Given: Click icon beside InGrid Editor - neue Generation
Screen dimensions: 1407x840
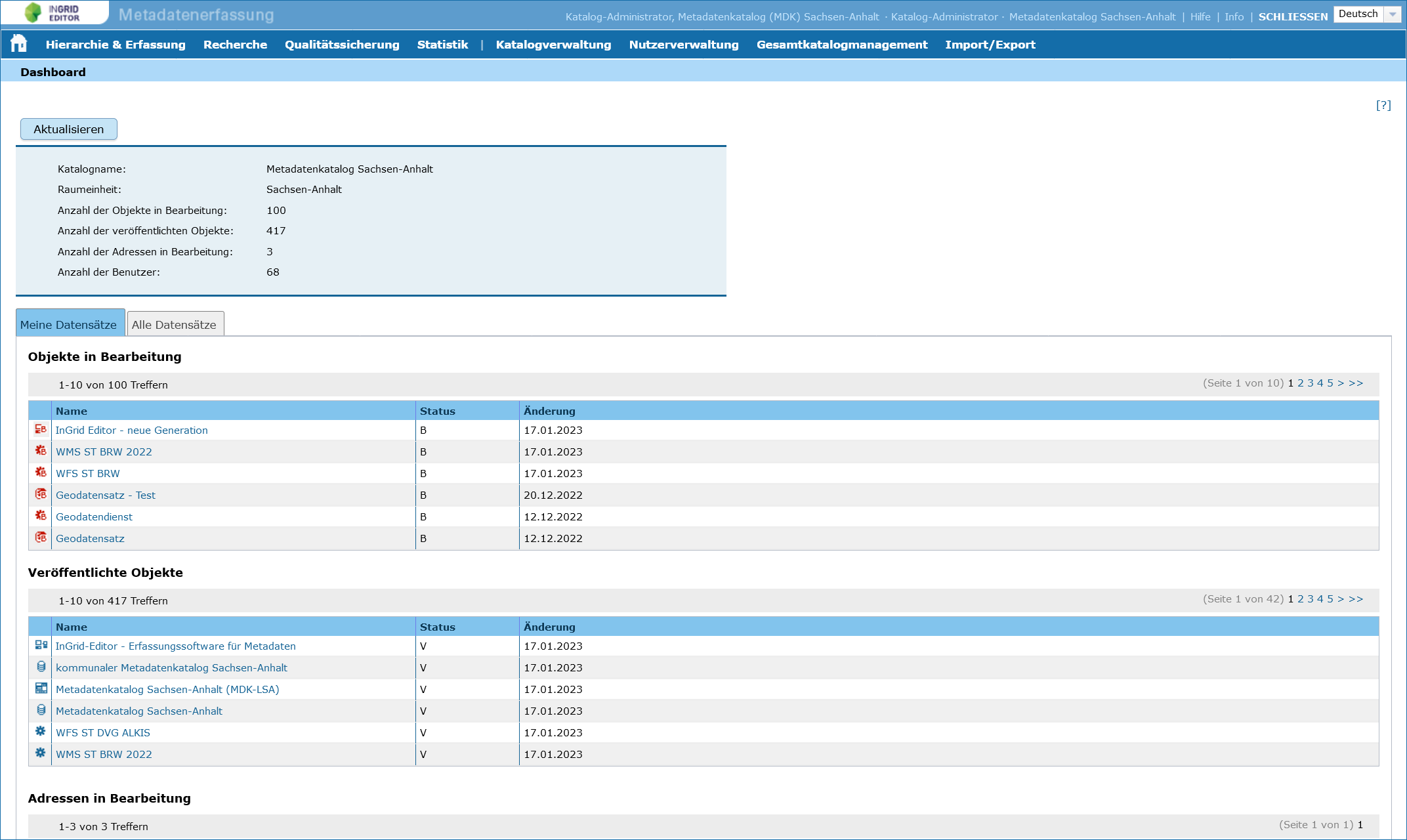Looking at the screenshot, I should tap(40, 429).
